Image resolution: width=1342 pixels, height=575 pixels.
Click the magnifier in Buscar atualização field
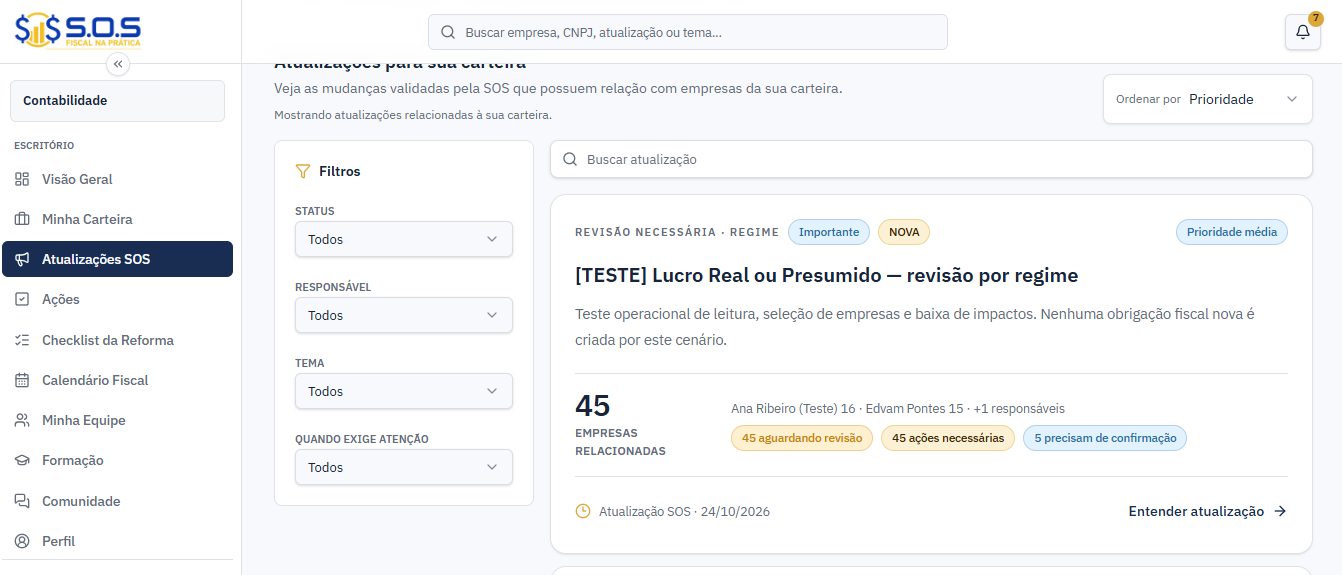pos(570,159)
